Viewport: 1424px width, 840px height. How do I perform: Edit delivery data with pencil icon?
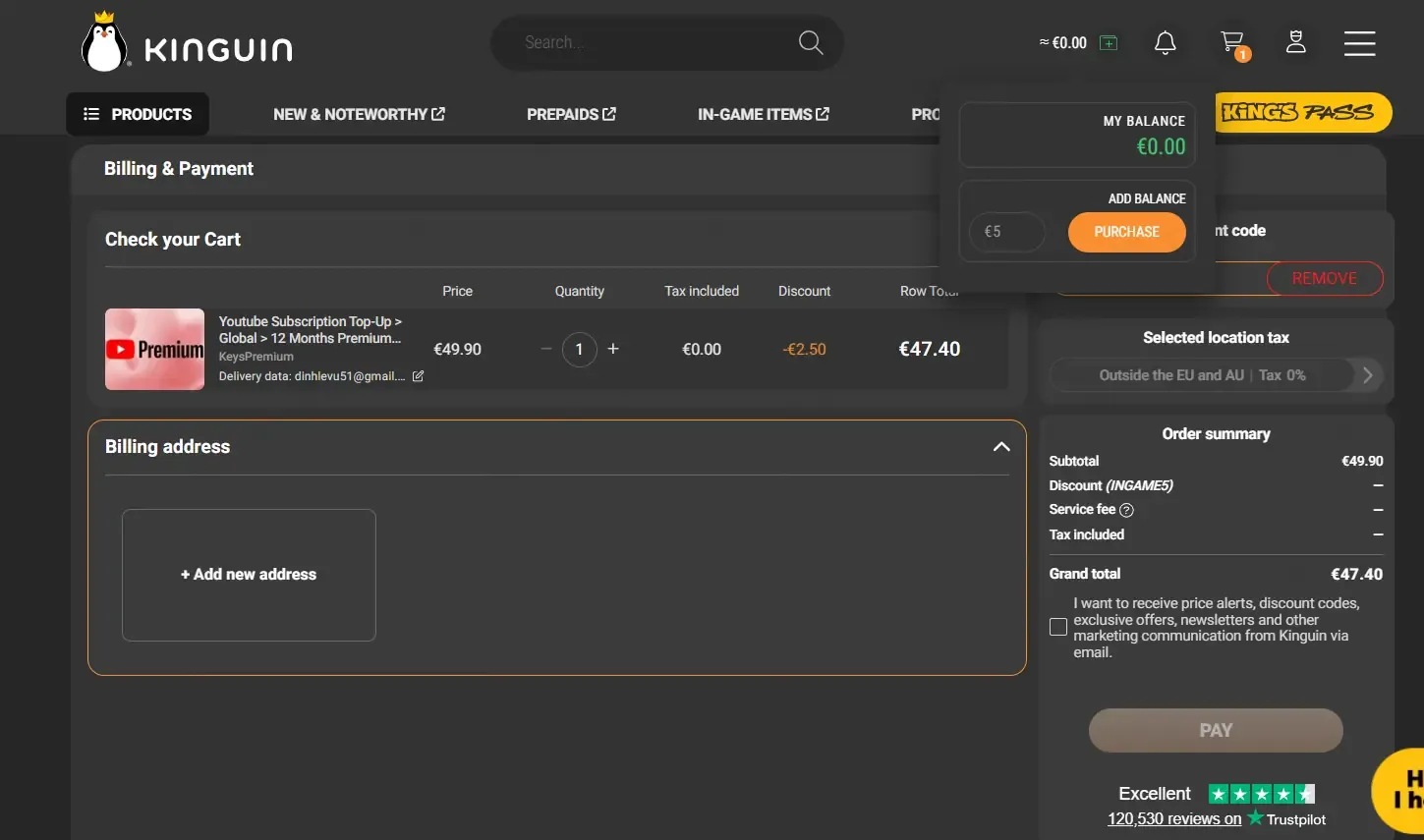tap(418, 376)
